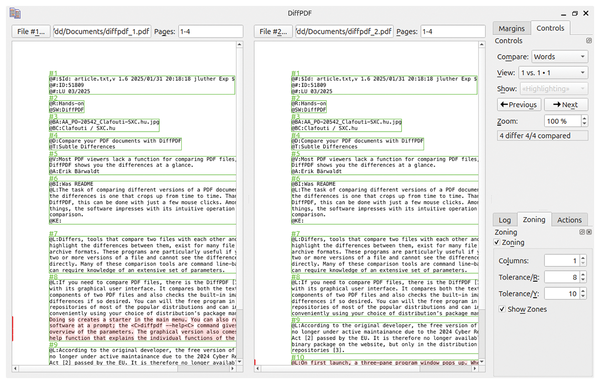600x384 pixels.
Task: Click '@T:Subtle Differences' line in left document
Action: [82, 147]
